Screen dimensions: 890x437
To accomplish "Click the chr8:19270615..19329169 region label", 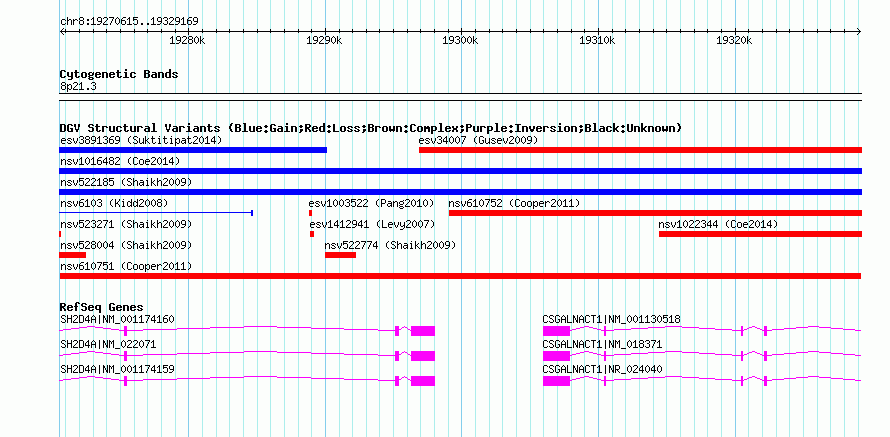I will coord(129,22).
